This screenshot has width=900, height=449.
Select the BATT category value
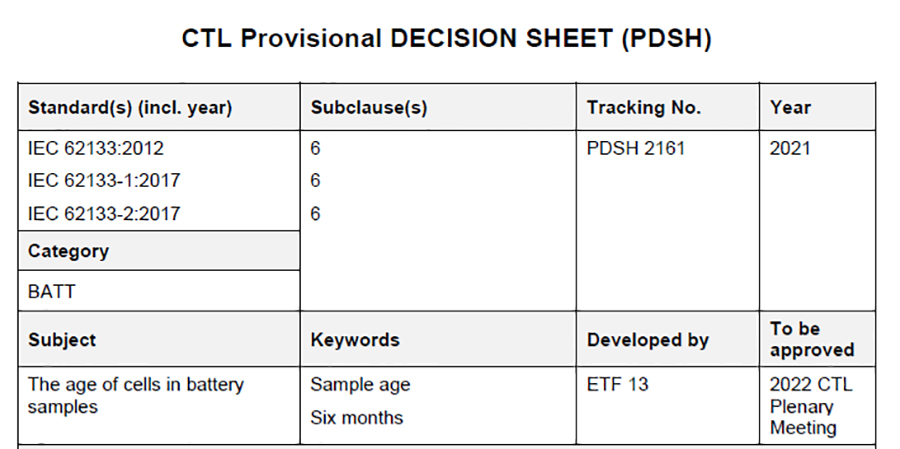[52, 292]
